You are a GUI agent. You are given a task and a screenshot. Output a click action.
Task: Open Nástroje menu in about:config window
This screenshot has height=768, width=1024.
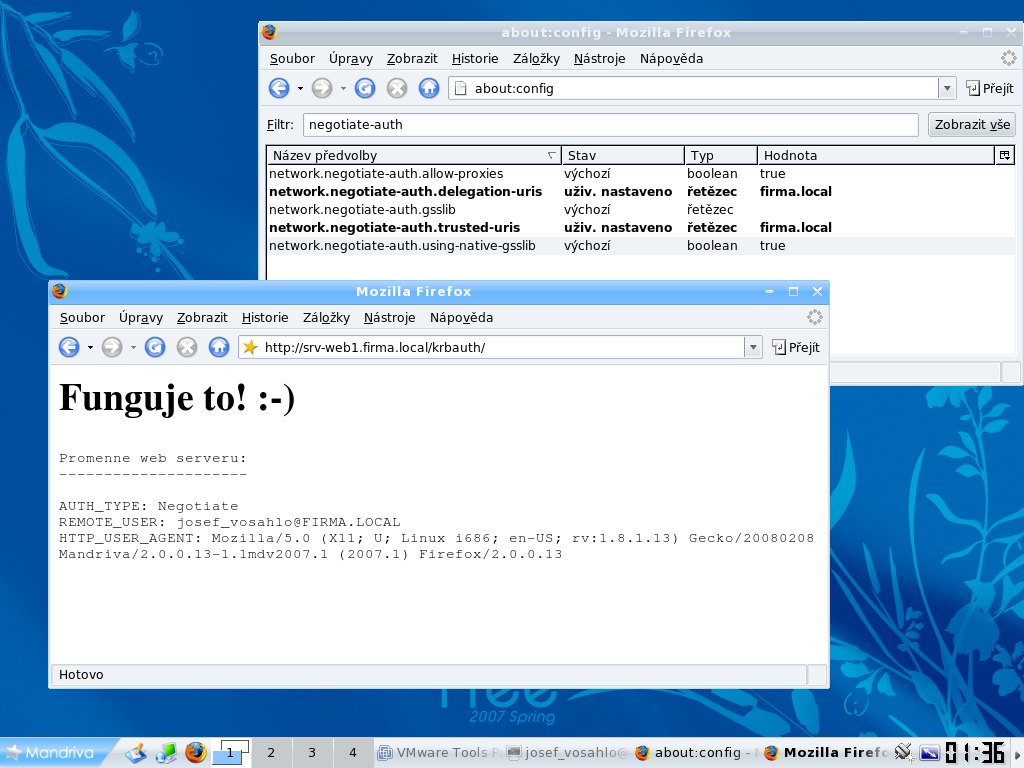tap(600, 59)
